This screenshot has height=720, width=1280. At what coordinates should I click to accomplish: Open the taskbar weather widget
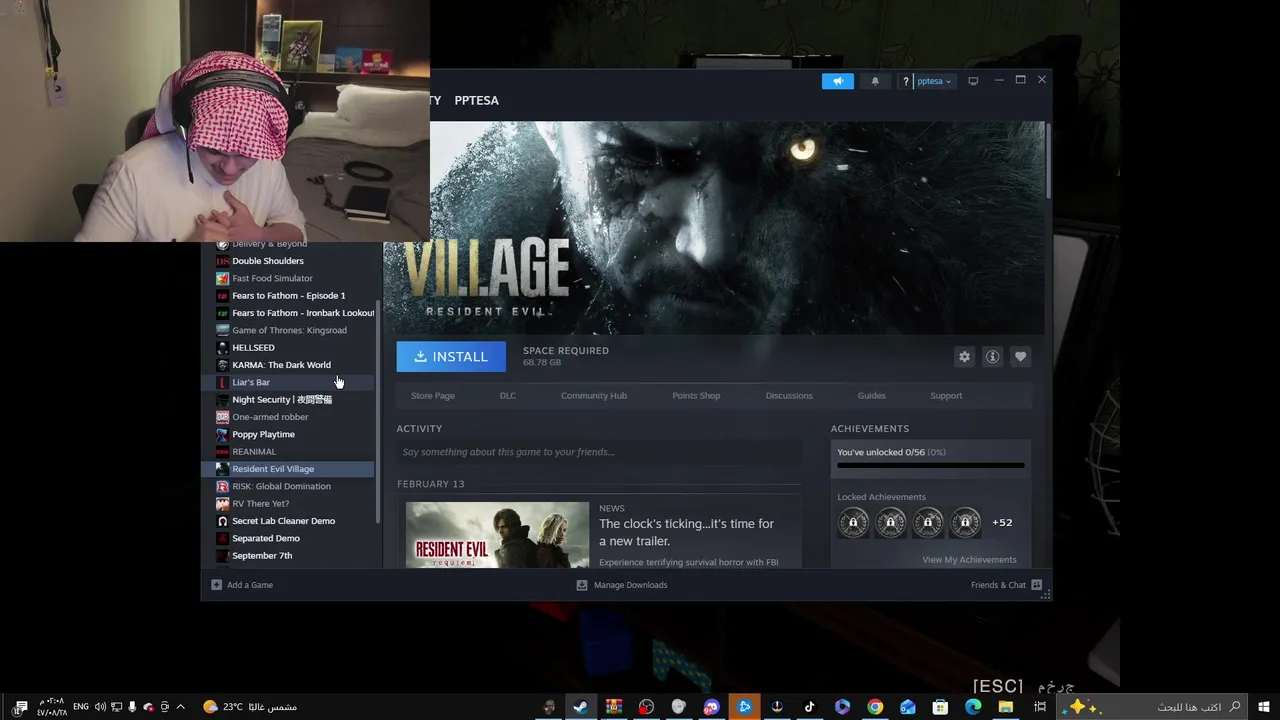coord(250,707)
